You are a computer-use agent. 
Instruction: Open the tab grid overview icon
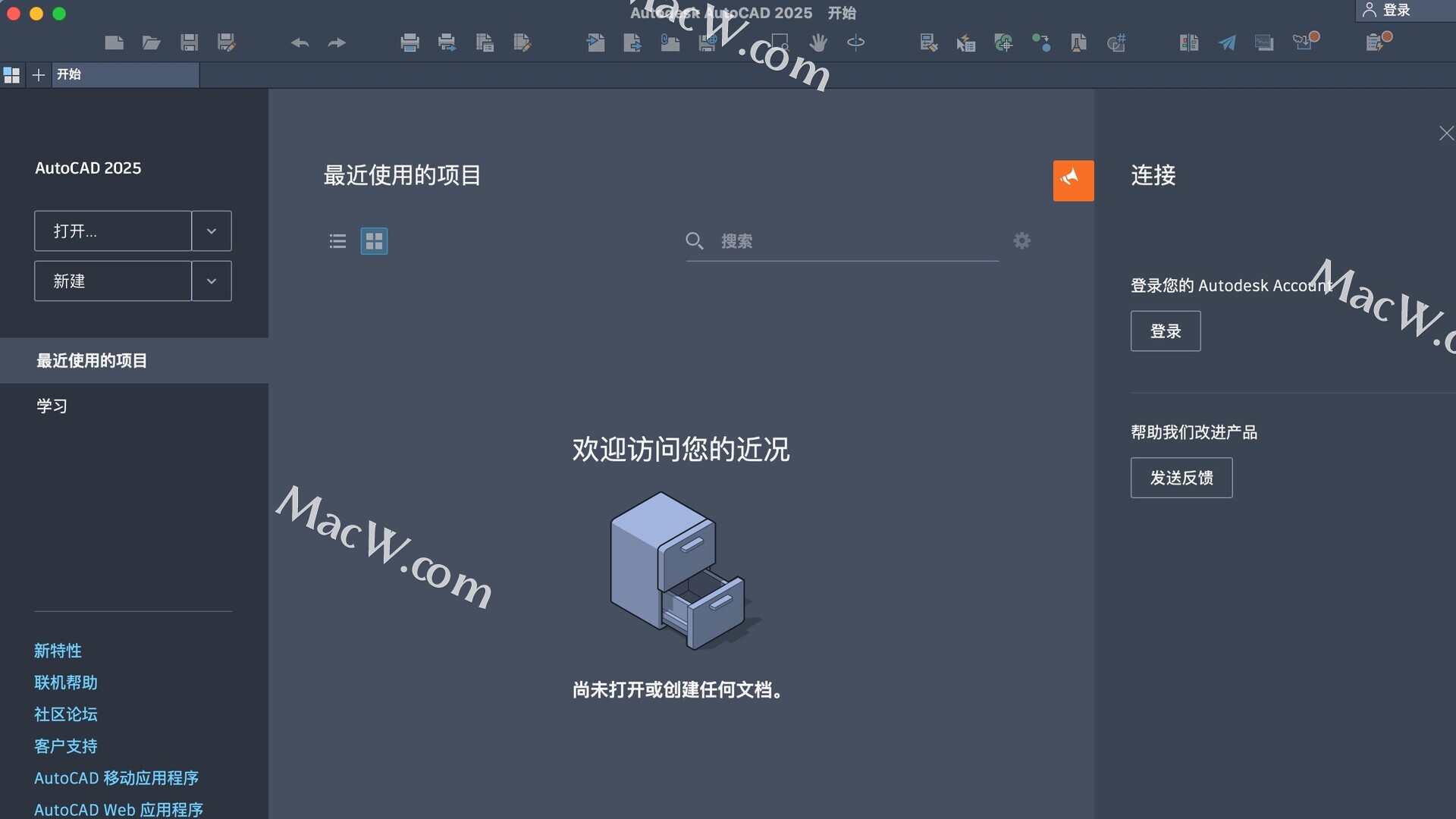11,74
